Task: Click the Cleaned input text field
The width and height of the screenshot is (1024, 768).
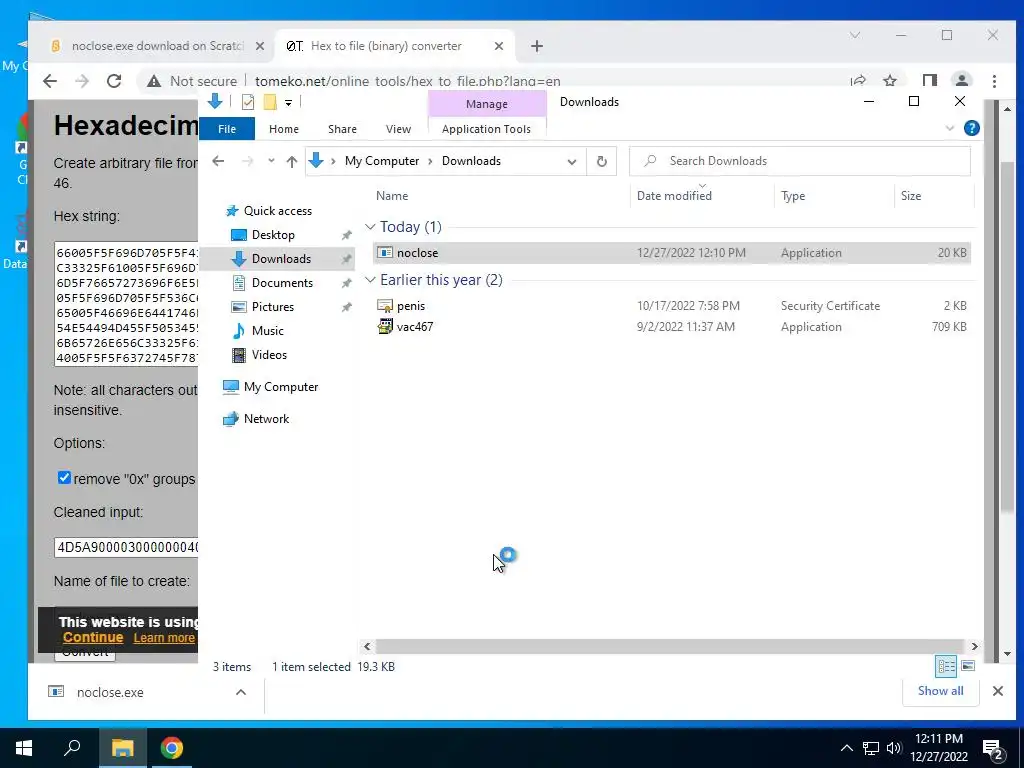Action: coord(127,547)
